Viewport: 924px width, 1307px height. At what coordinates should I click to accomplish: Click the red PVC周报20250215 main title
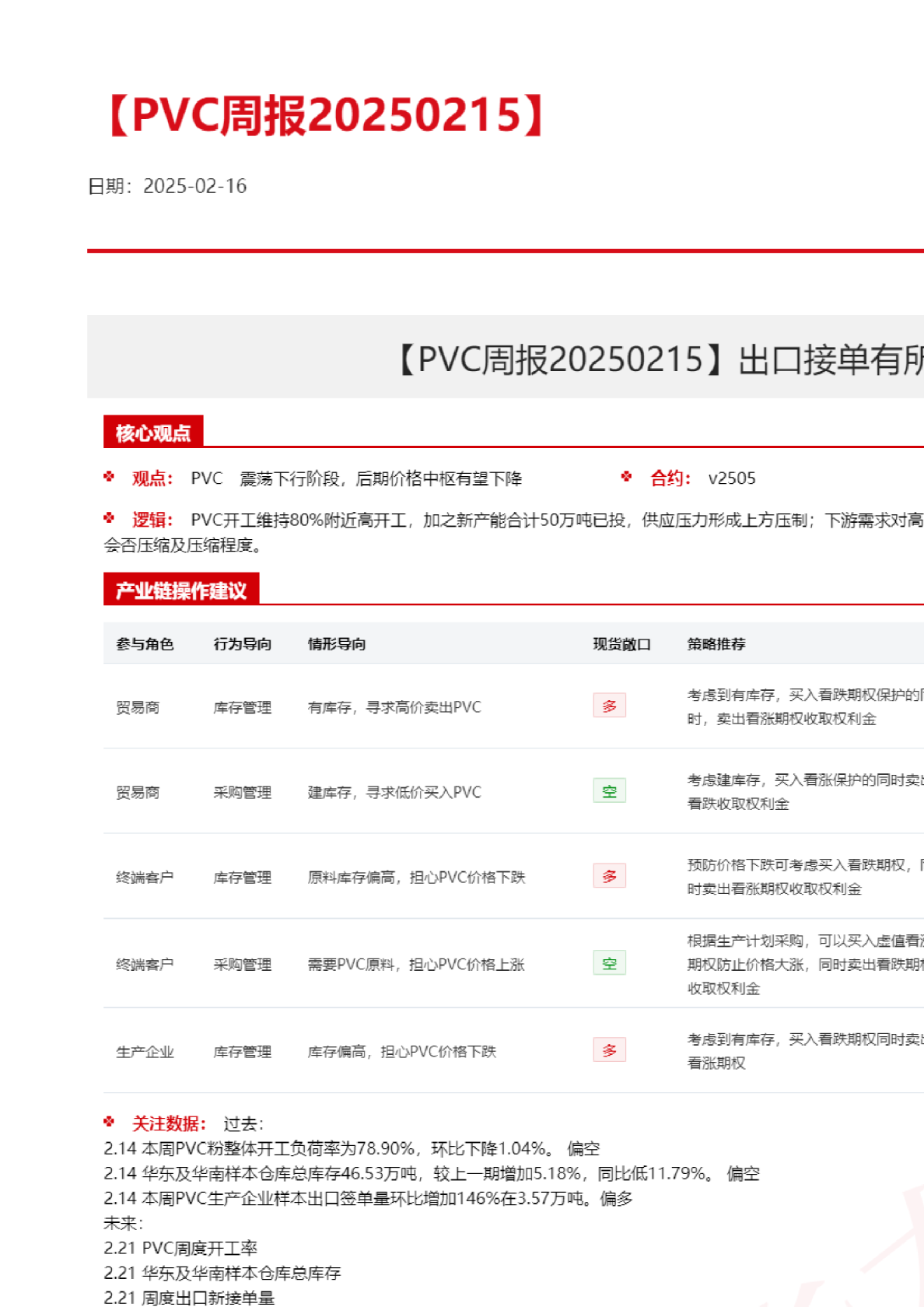coord(327,115)
